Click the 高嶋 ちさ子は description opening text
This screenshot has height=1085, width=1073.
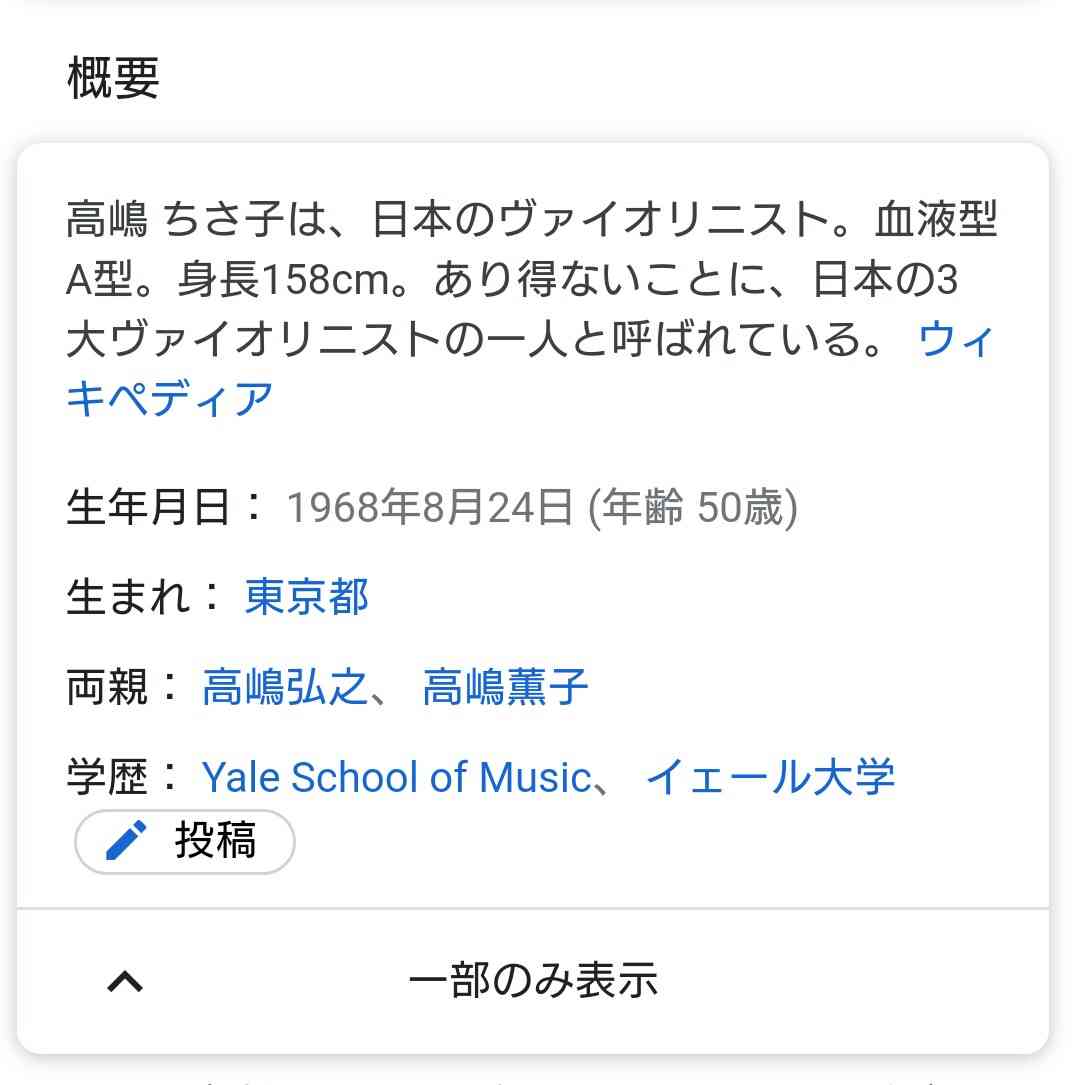196,219
